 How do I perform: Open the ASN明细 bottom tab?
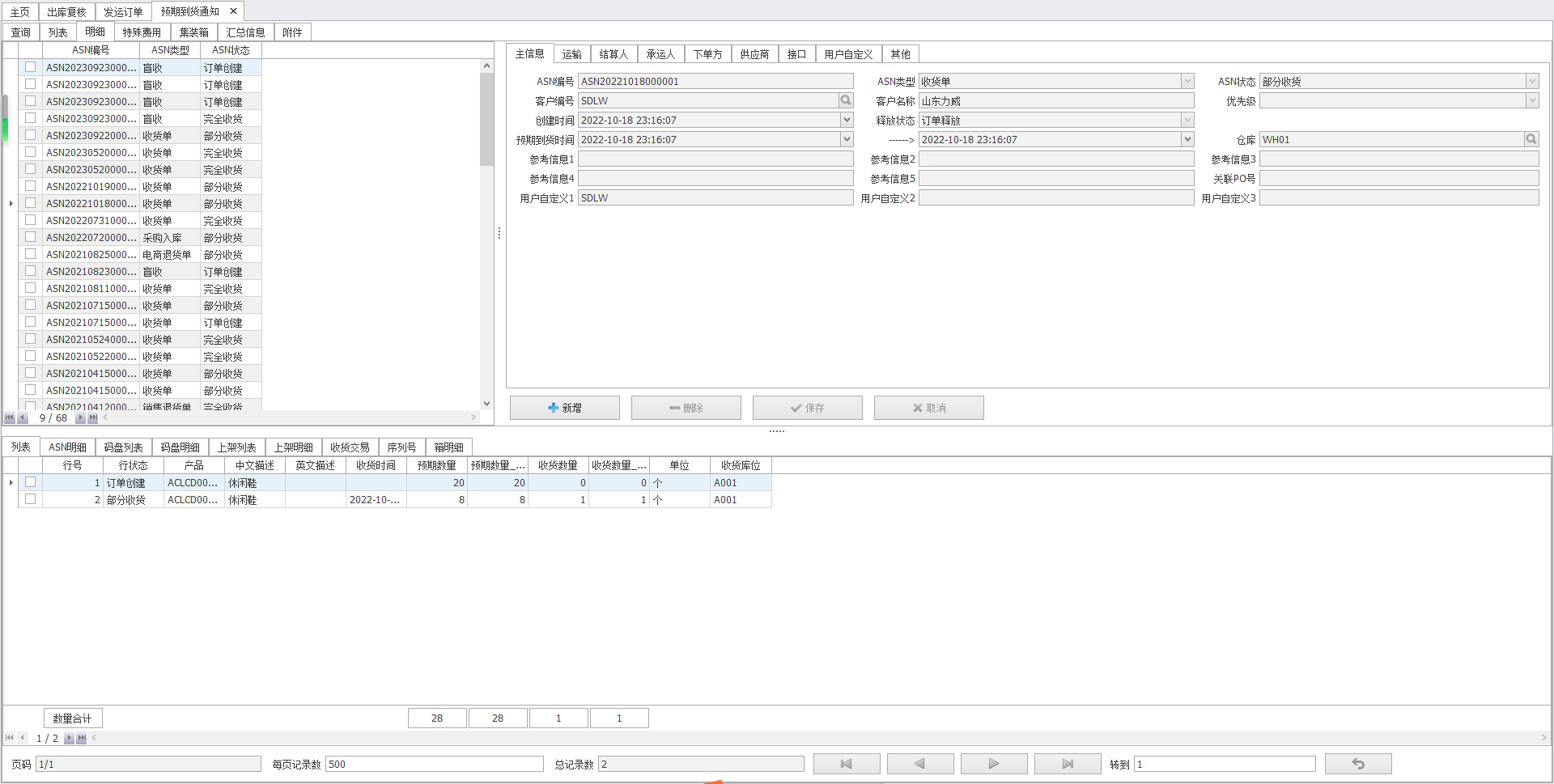click(67, 447)
